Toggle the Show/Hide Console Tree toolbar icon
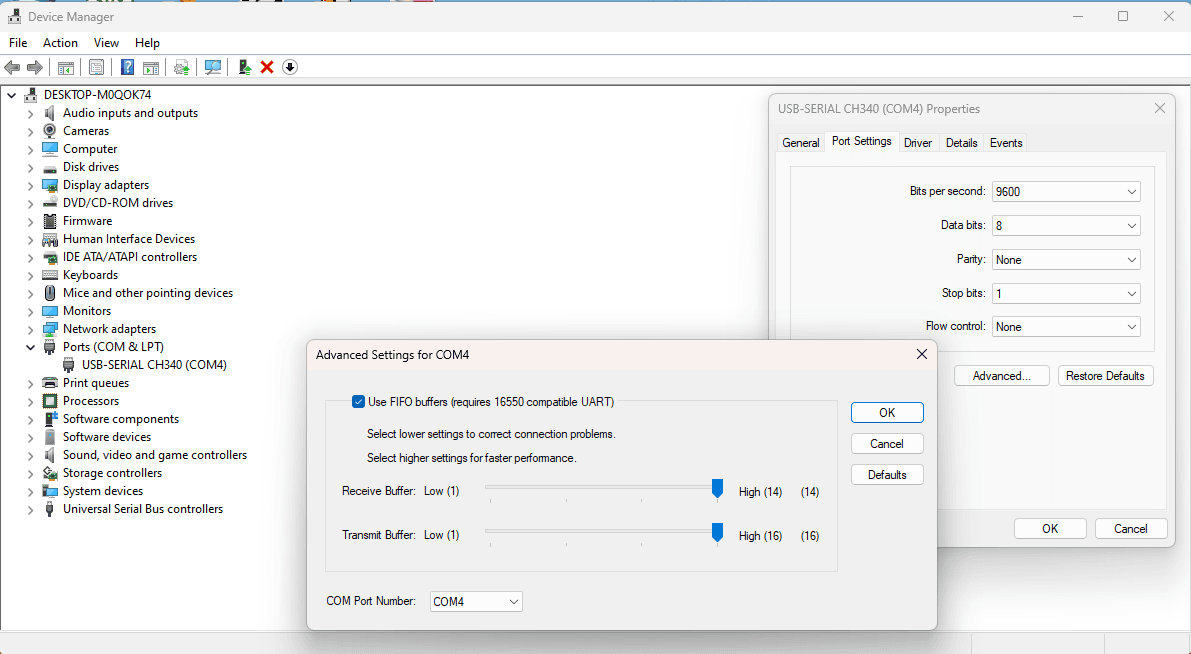The image size is (1191, 654). tap(66, 68)
